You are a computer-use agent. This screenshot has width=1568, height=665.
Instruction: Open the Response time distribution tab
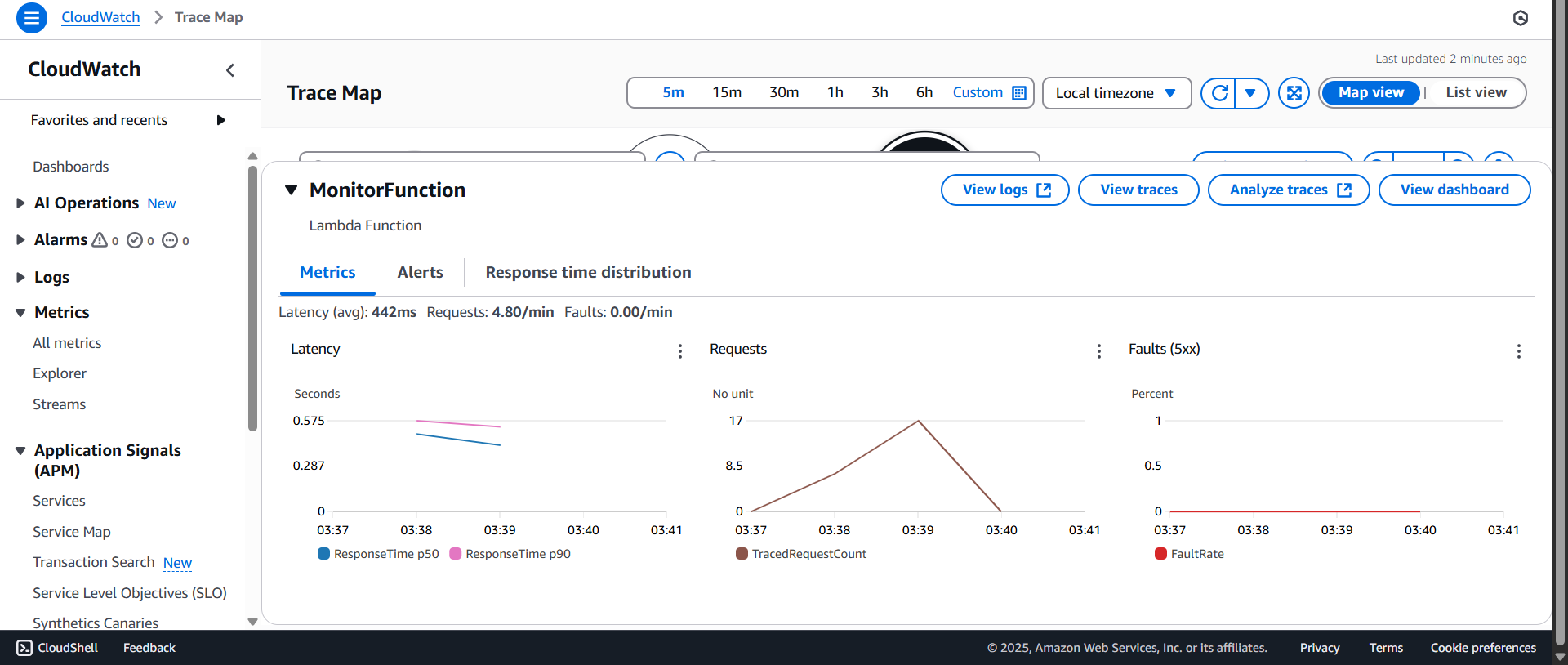tap(588, 273)
